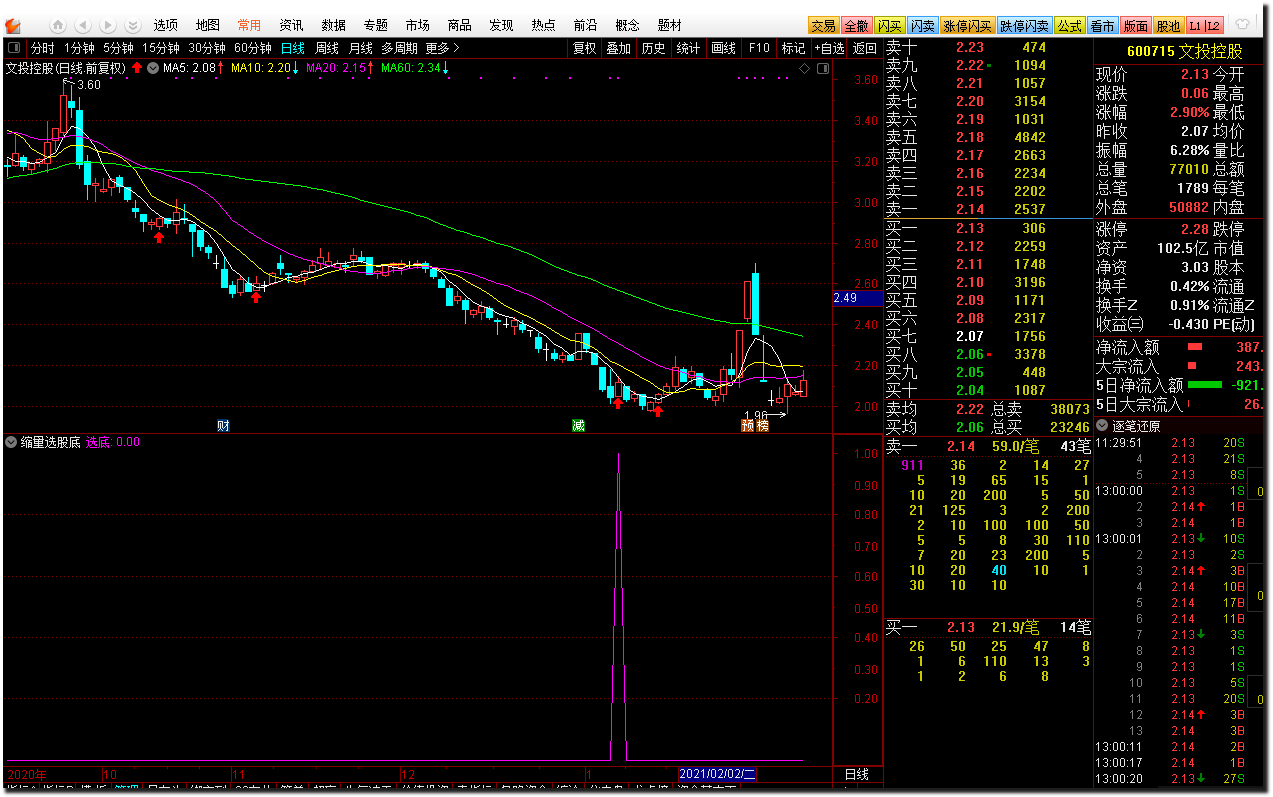Click the diamond icon above the chart
The width and height of the screenshot is (1273, 797).
point(804,68)
